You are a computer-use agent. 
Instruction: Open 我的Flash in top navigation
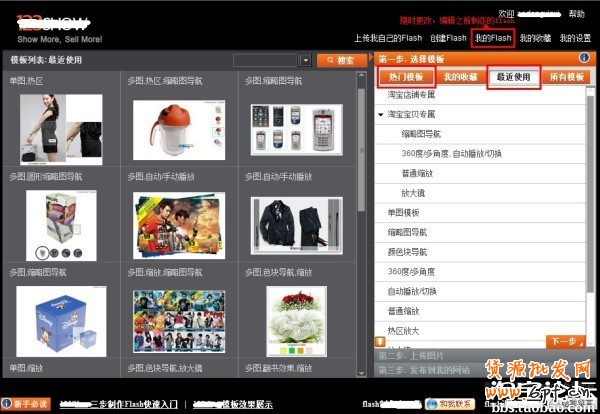[x=493, y=38]
